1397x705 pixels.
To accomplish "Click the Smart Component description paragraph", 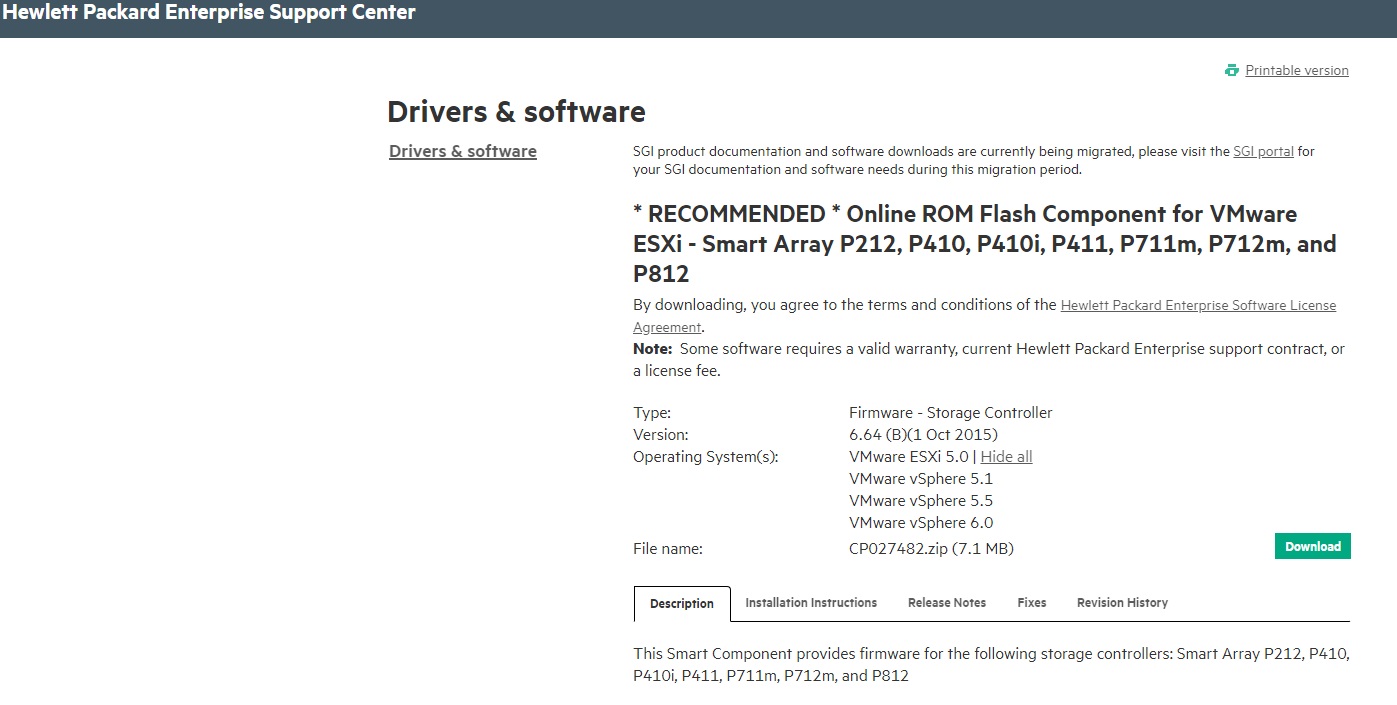I will [992, 665].
